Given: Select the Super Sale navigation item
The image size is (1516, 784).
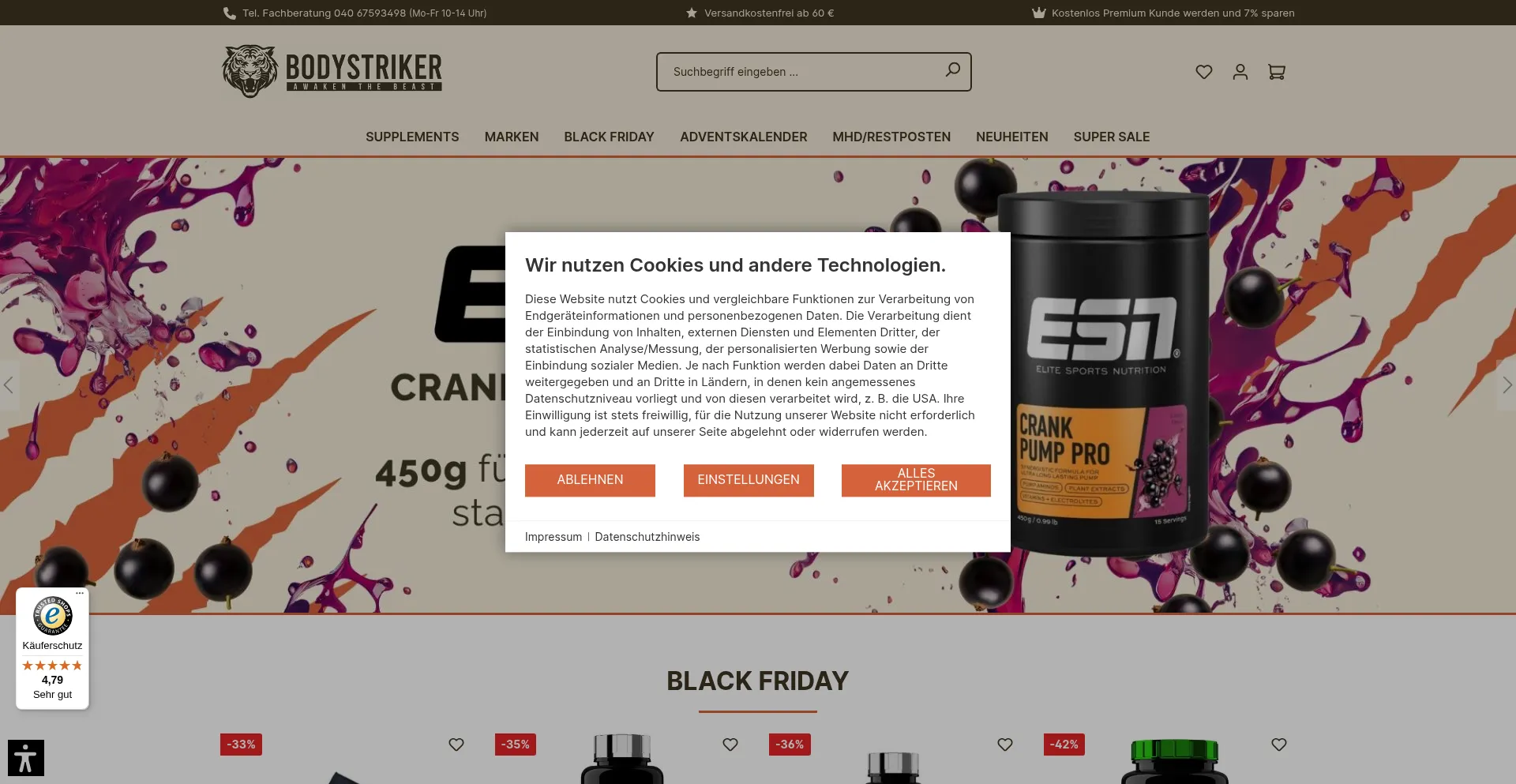Looking at the screenshot, I should [x=1112, y=137].
